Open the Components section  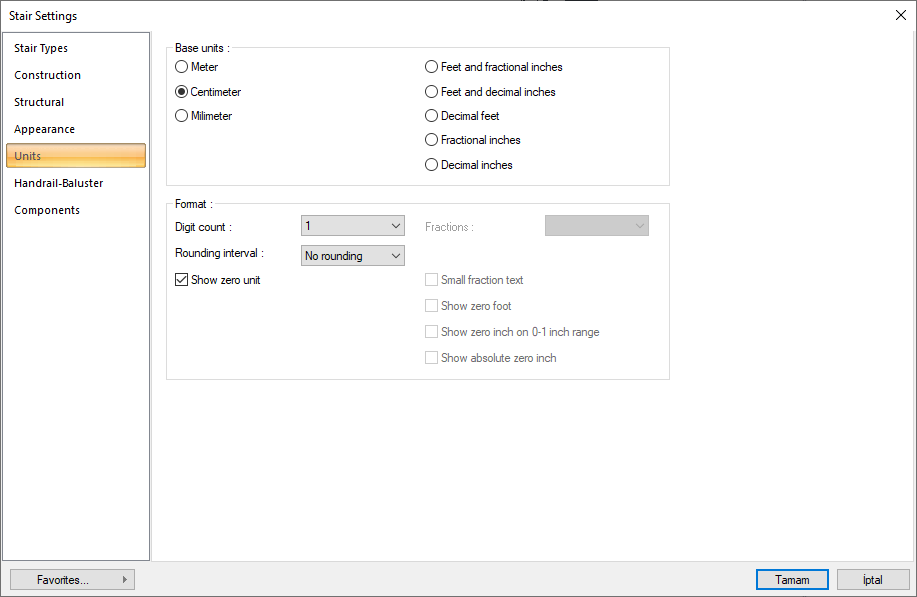[47, 210]
